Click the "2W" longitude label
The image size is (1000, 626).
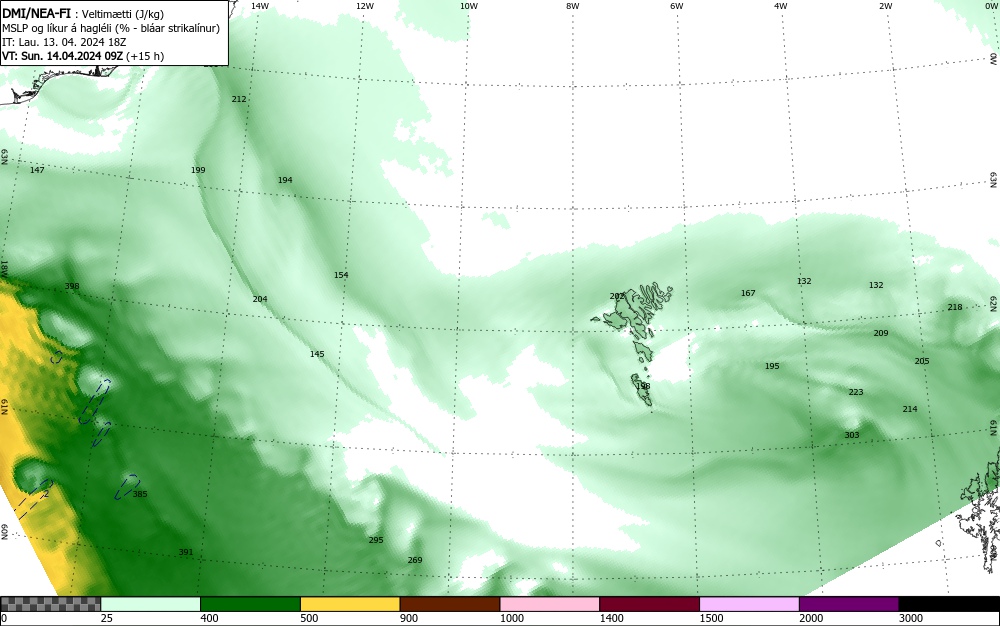(885, 6)
